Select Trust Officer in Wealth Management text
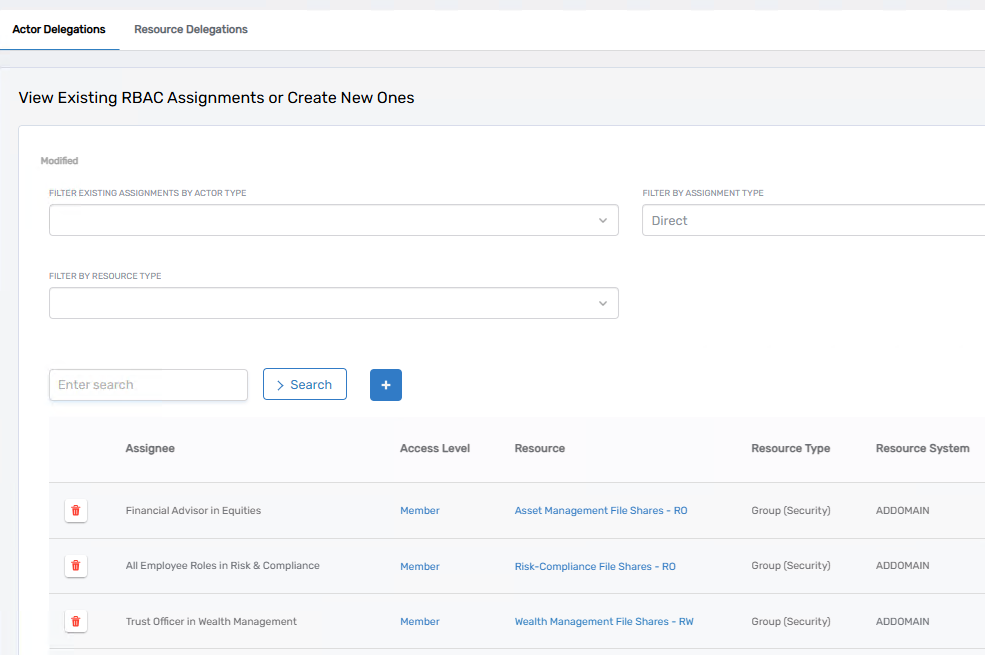 click(211, 622)
